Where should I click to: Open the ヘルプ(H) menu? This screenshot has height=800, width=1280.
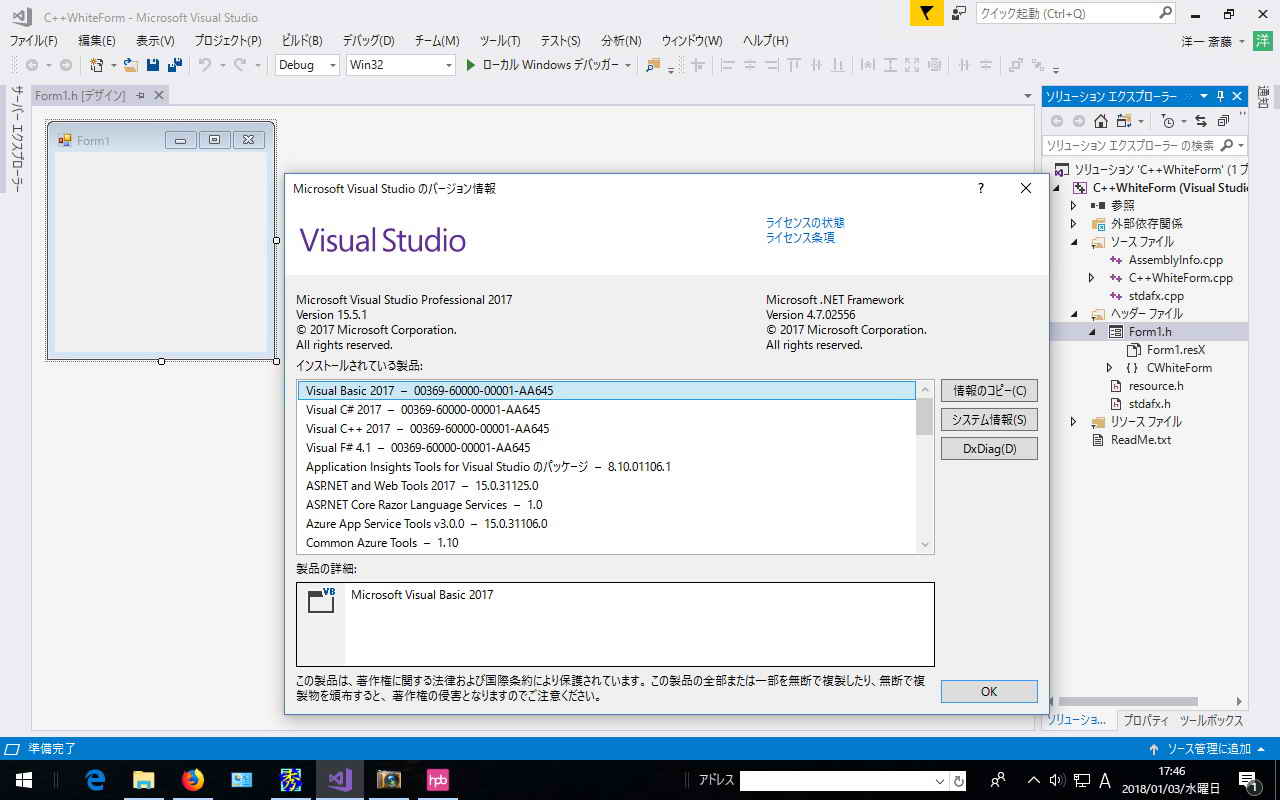[x=765, y=41]
